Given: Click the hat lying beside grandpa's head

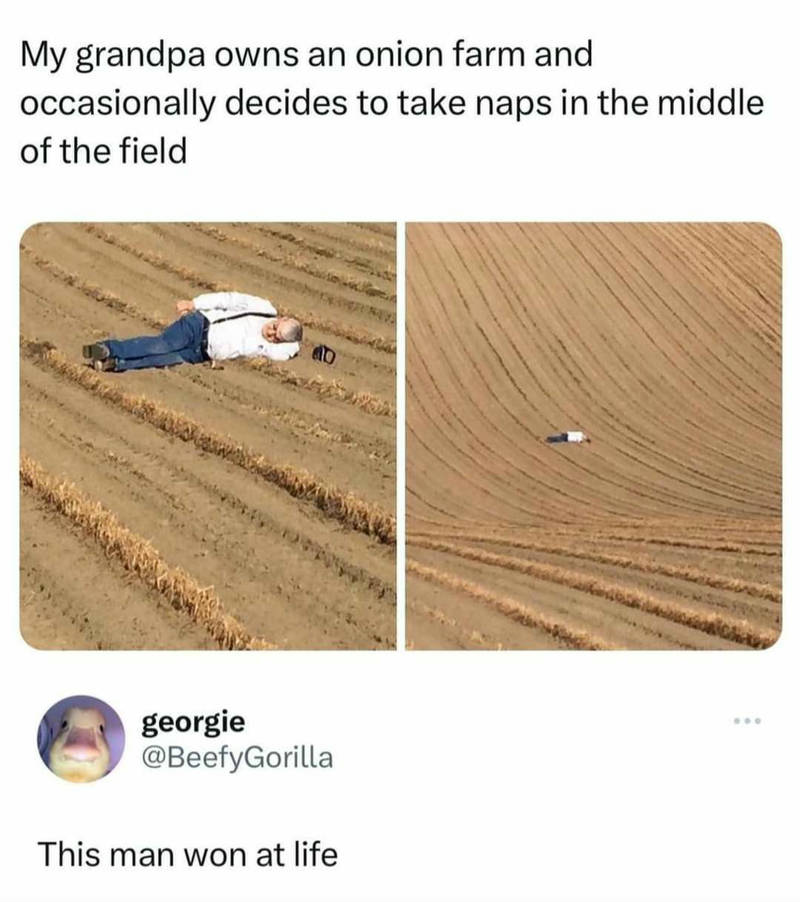Looking at the screenshot, I should [323, 353].
